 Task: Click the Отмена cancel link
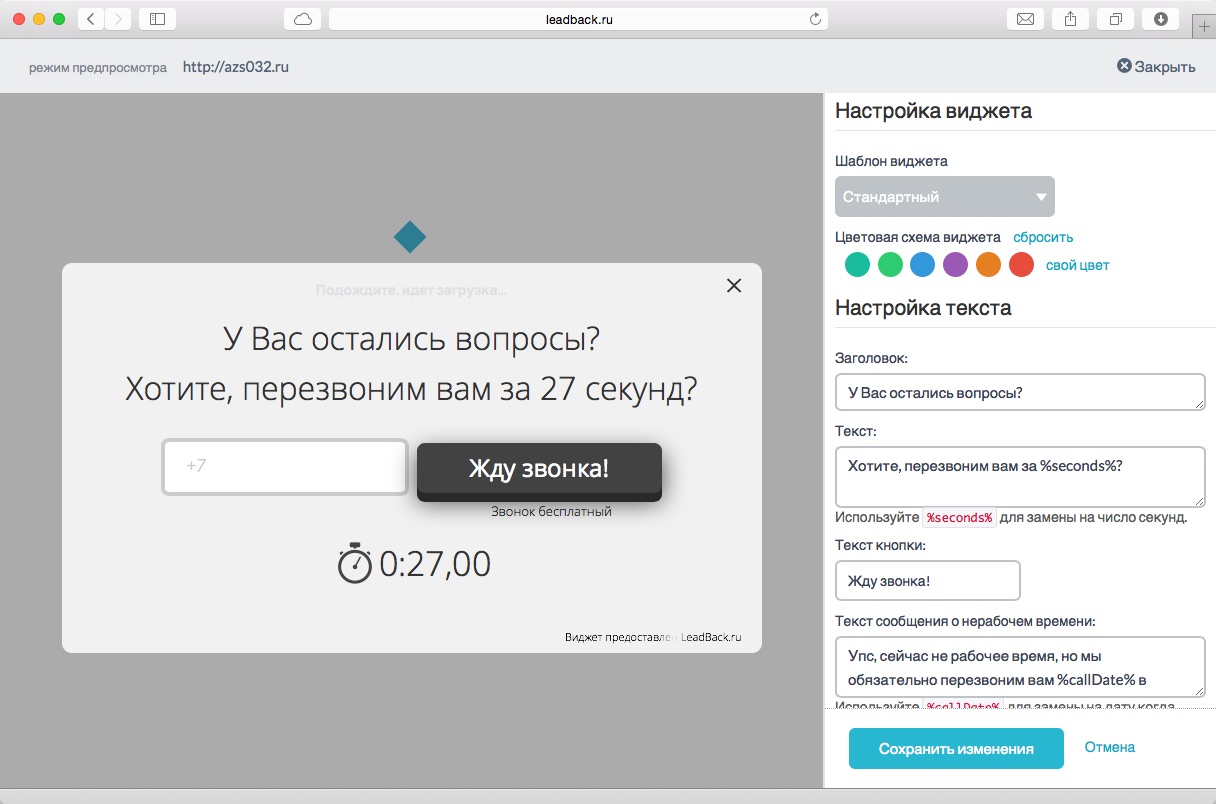coord(1109,747)
